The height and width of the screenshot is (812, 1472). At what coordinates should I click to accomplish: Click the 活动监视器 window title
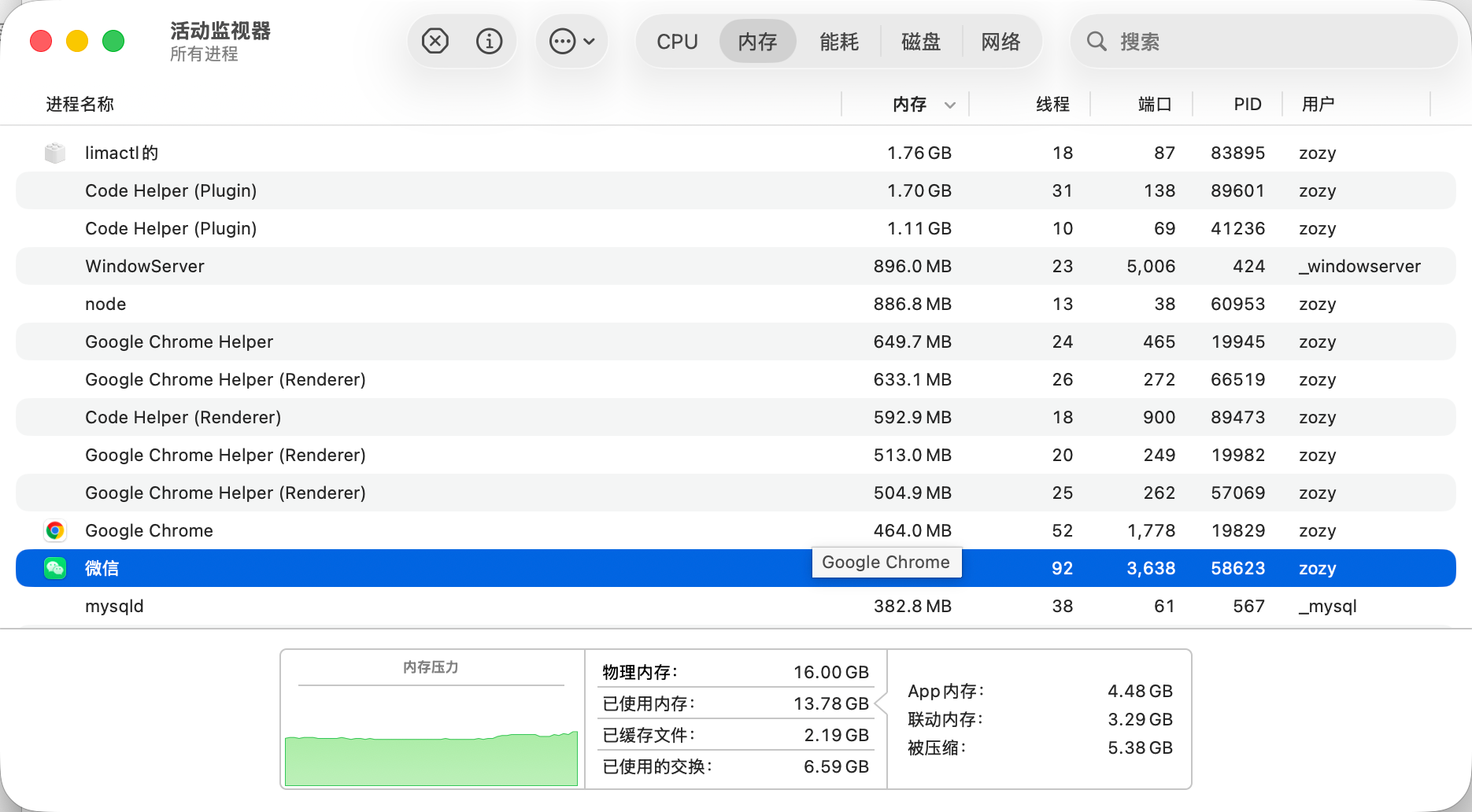pyautogui.click(x=220, y=31)
